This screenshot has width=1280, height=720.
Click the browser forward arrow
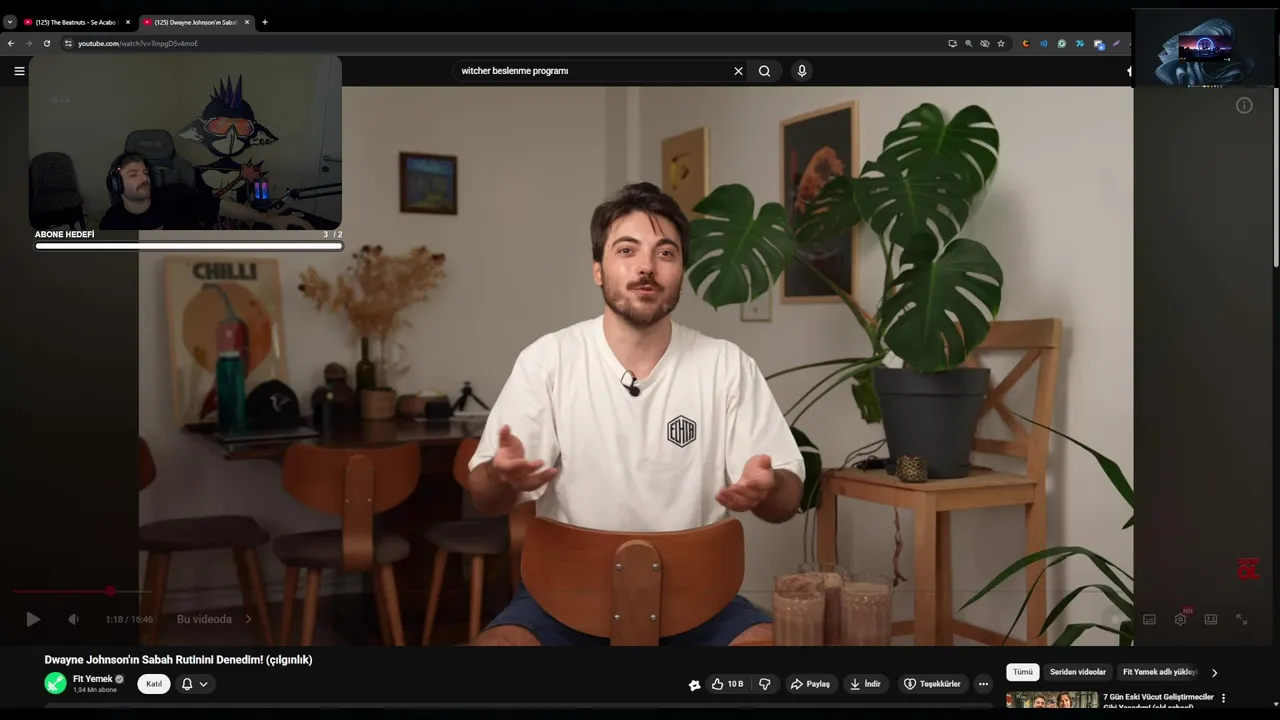28,43
